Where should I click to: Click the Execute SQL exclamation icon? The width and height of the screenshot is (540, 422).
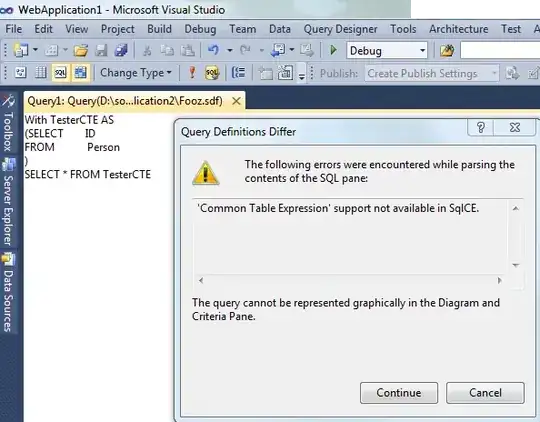click(x=192, y=73)
